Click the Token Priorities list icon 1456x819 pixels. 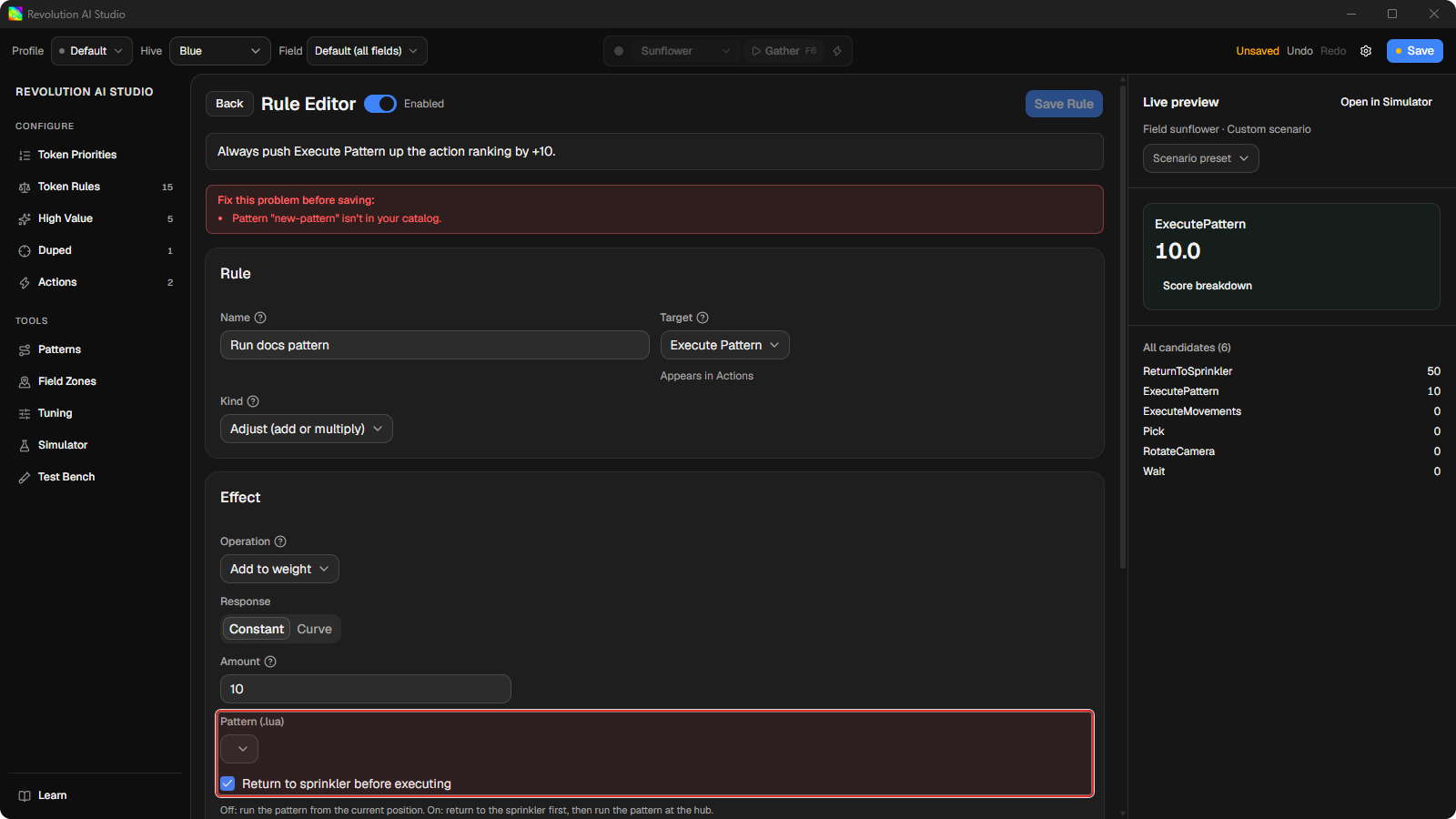[25, 155]
